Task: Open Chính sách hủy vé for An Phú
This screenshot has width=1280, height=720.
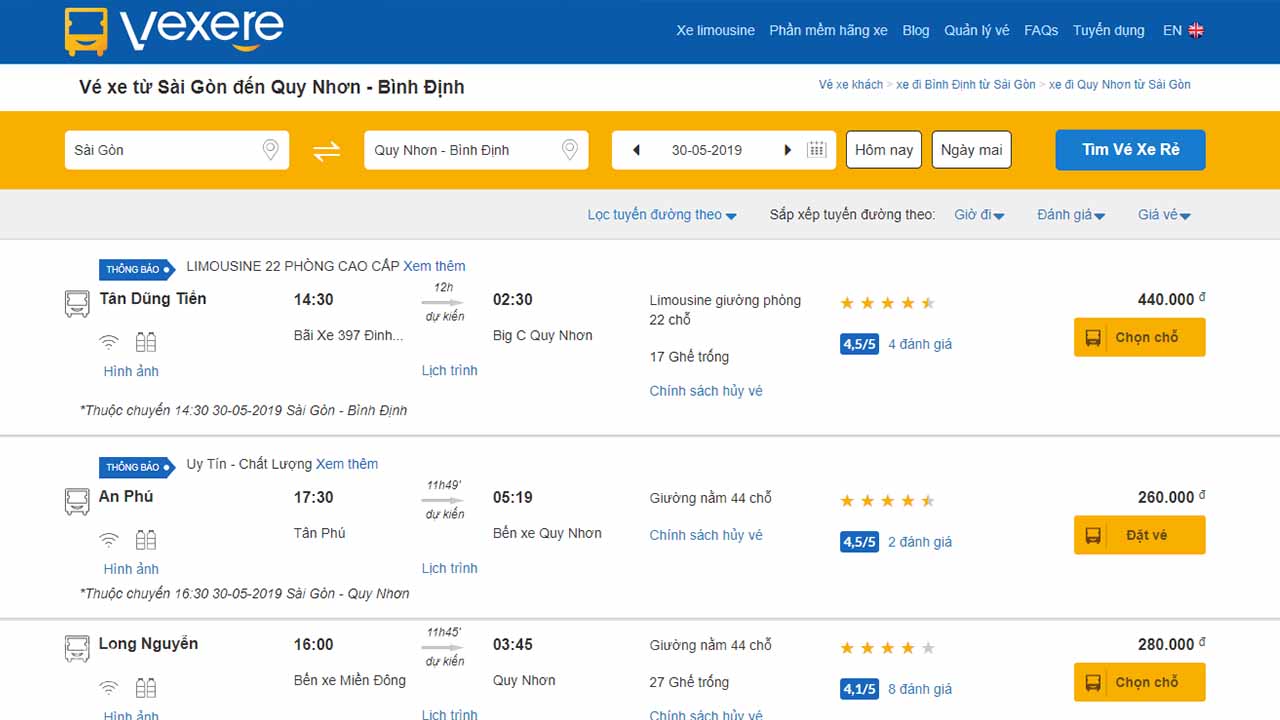Action: point(706,535)
